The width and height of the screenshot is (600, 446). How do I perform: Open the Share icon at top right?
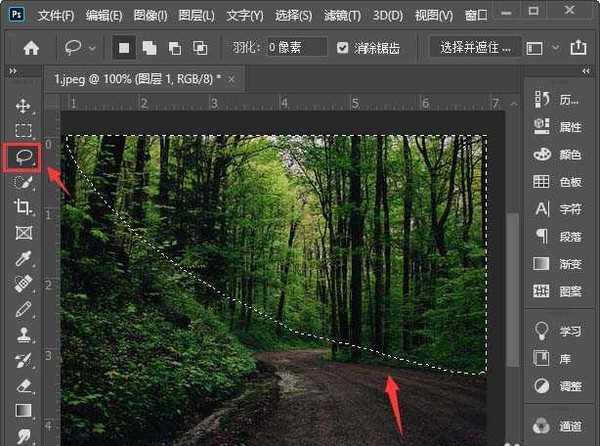click(577, 47)
